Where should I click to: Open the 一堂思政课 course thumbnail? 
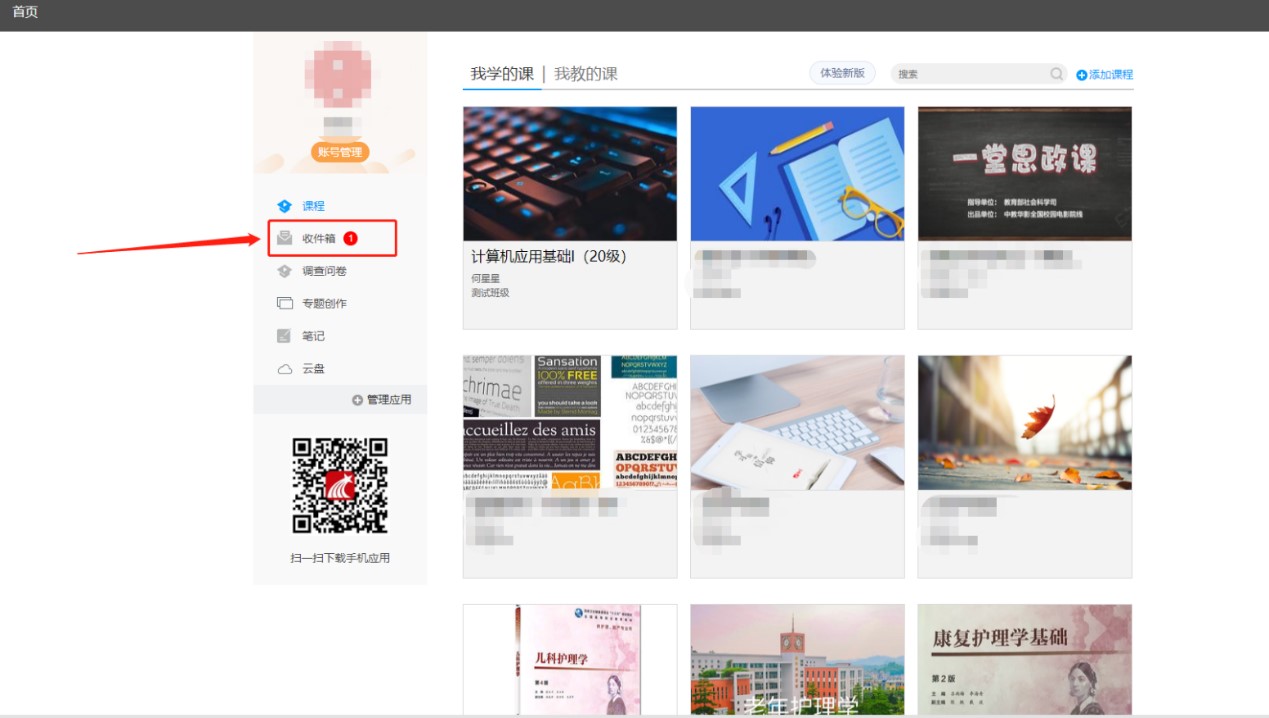tap(1024, 173)
